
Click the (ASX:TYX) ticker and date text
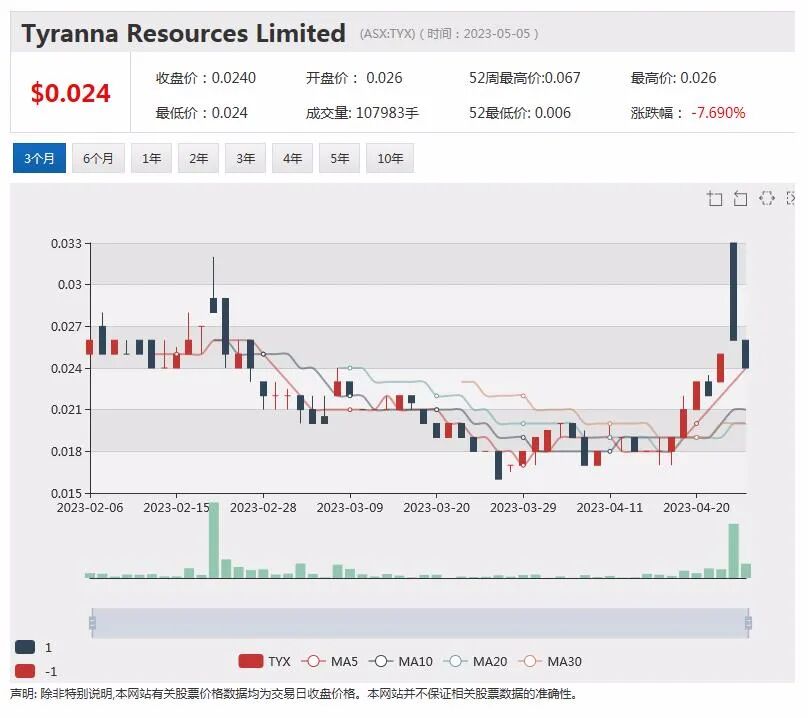coord(449,34)
